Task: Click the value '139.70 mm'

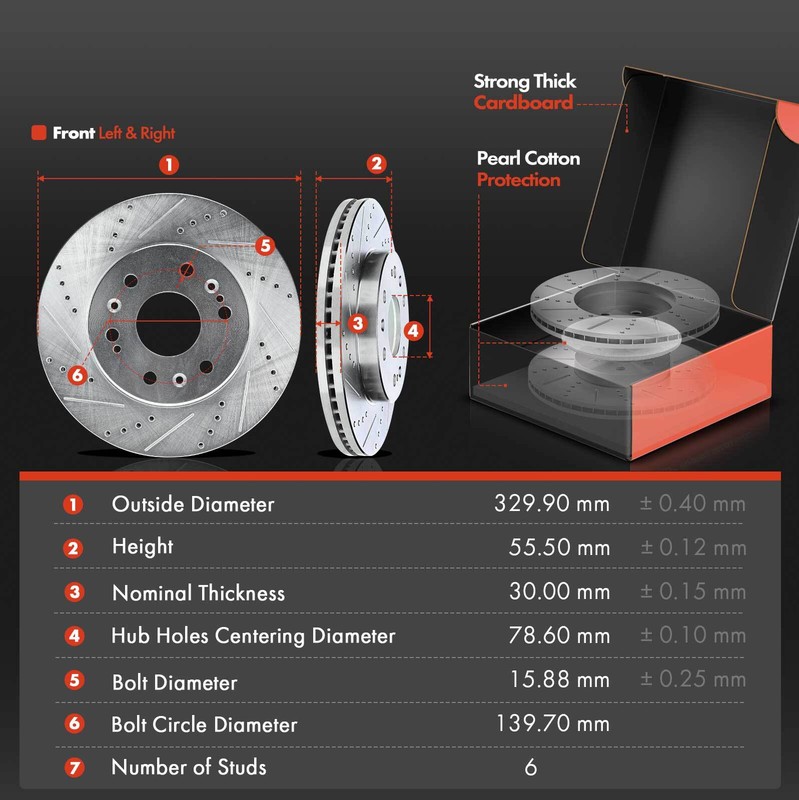Action: coord(553,723)
